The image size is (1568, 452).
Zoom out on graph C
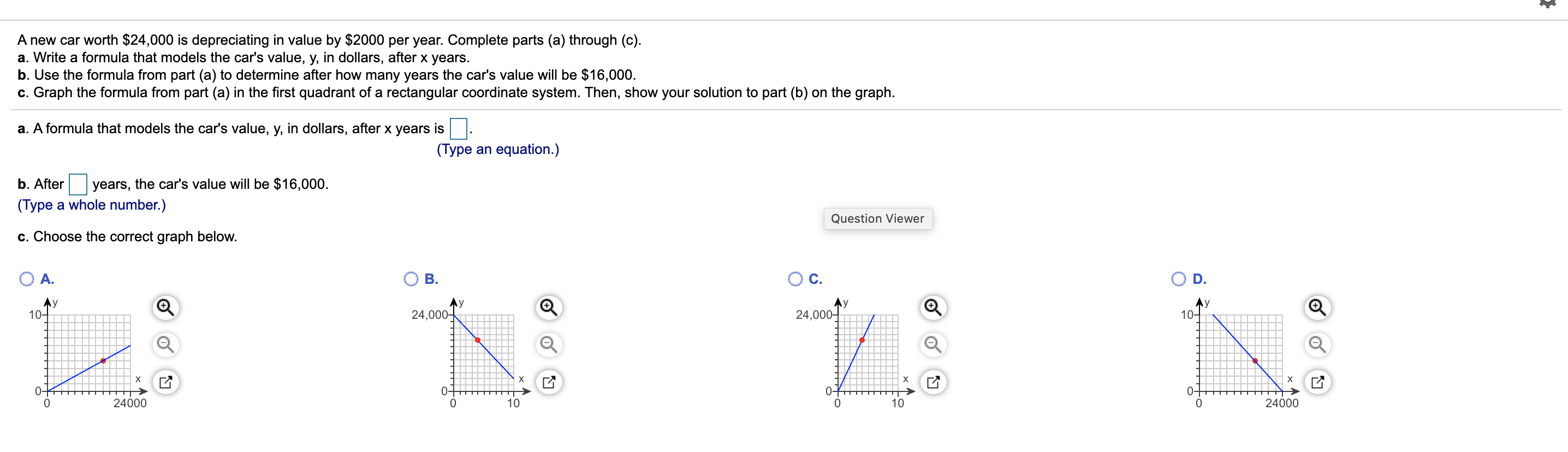click(933, 344)
